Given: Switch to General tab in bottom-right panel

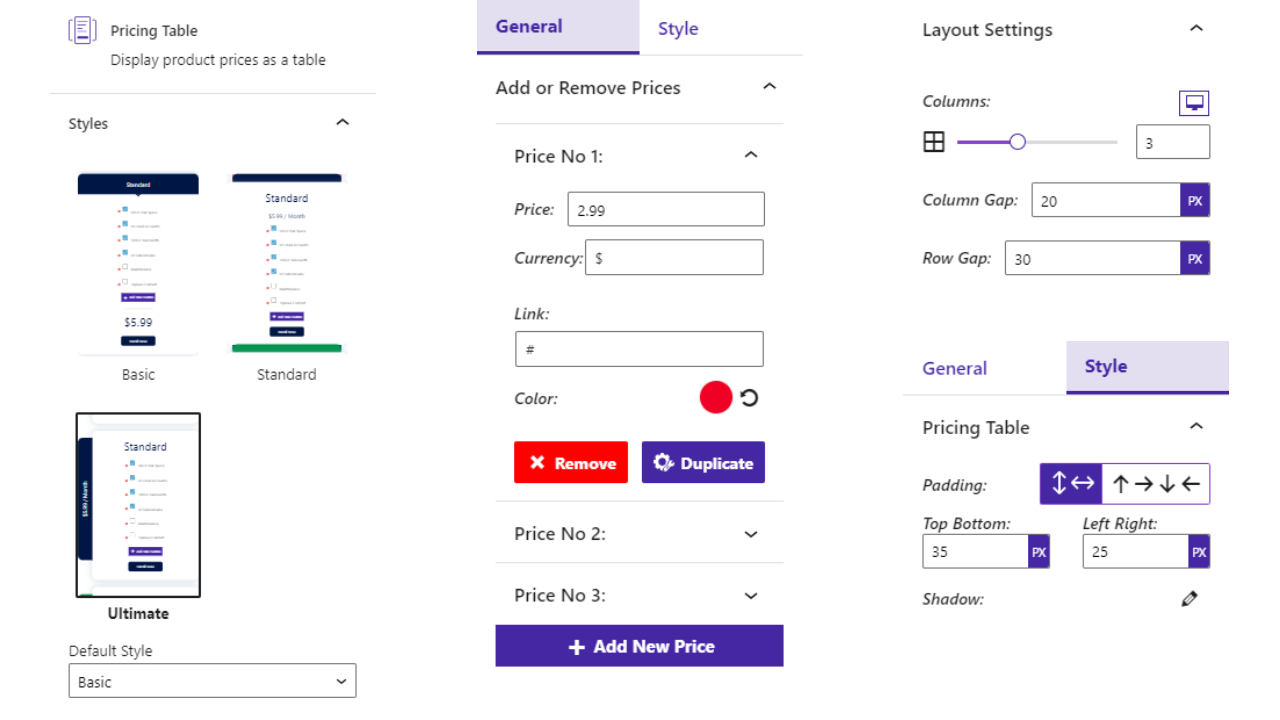Looking at the screenshot, I should (x=954, y=368).
